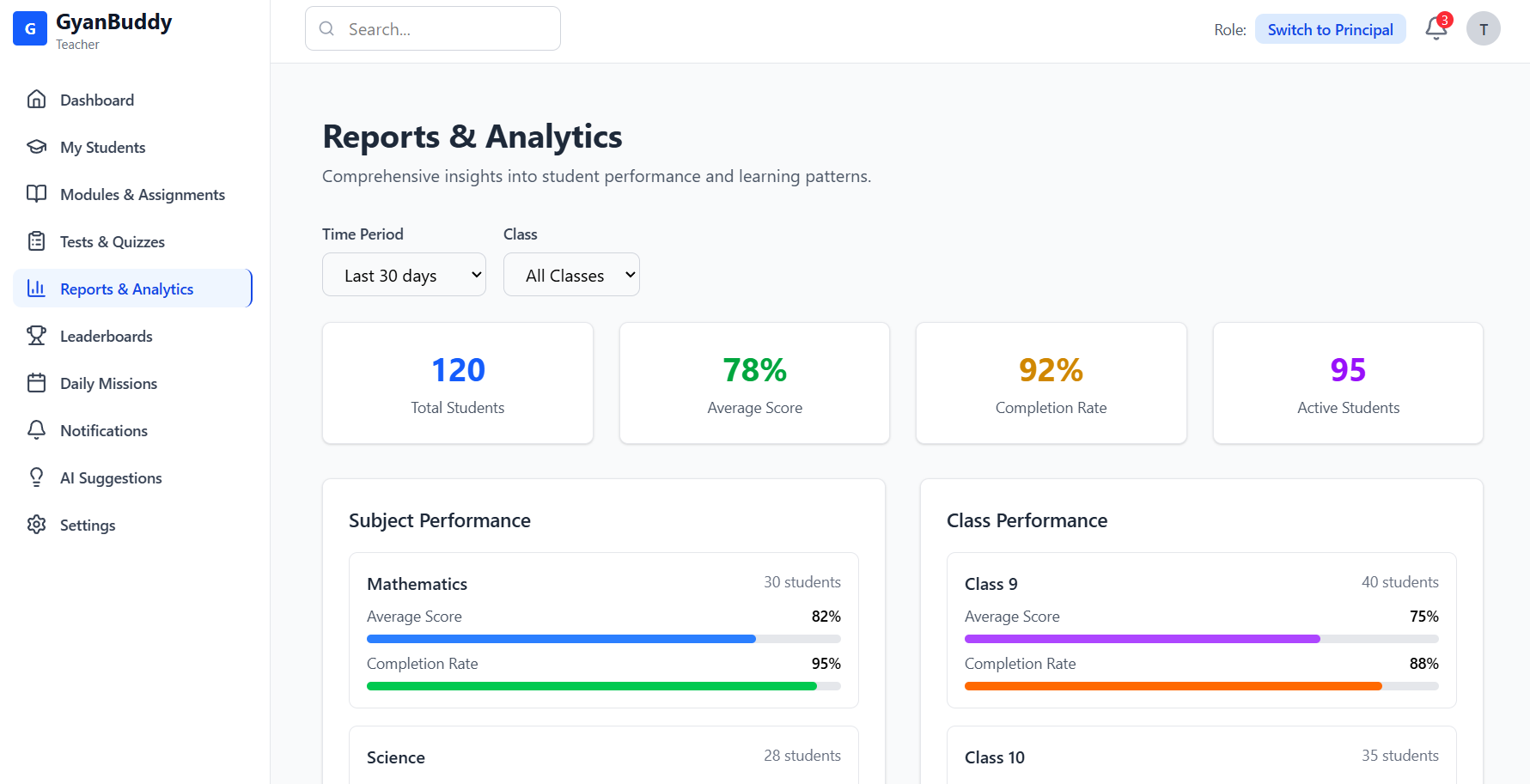1530x784 pixels.
Task: Click the GyanBuddy logo icon
Action: pos(30,29)
